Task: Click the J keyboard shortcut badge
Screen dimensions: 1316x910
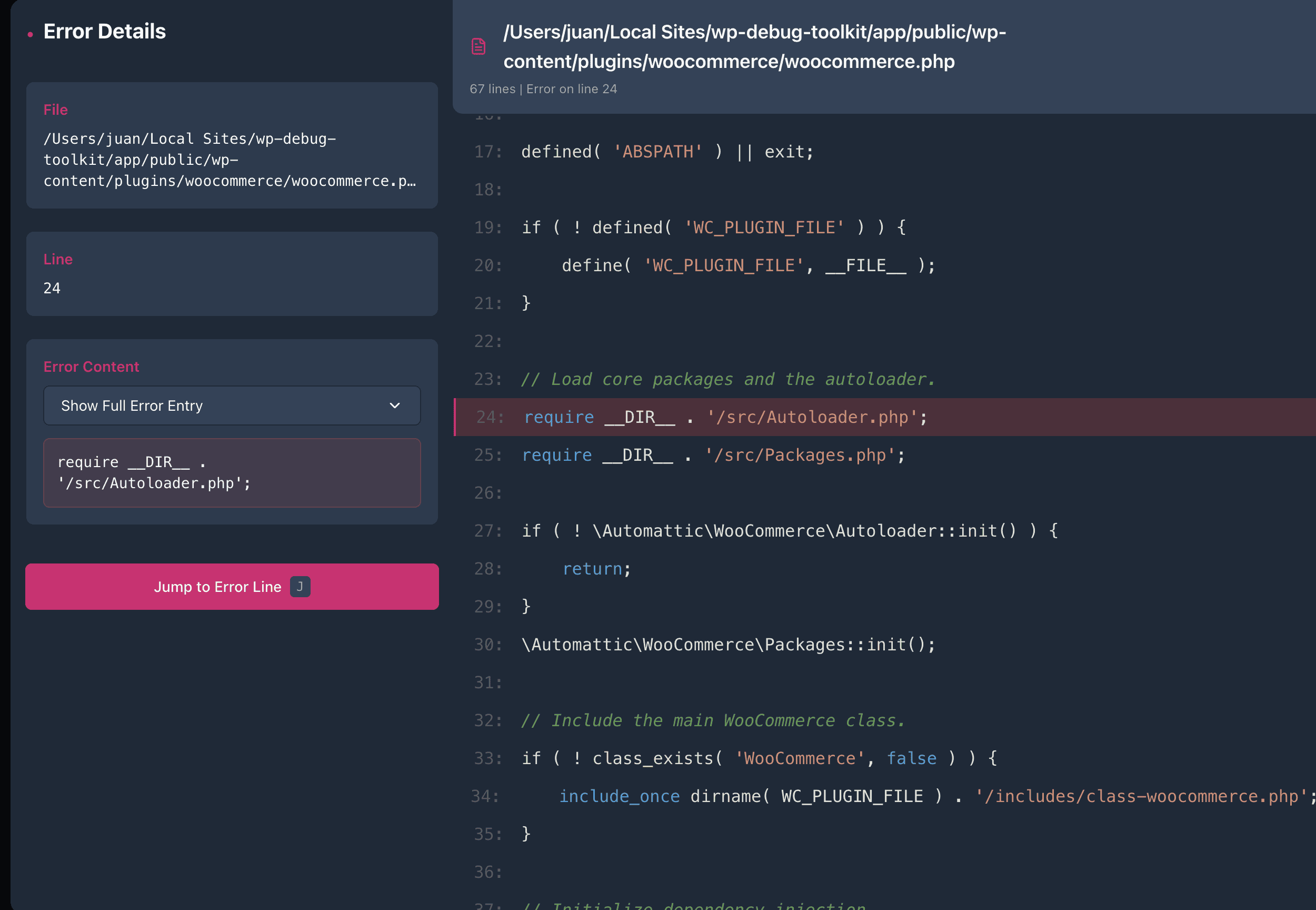Action: pyautogui.click(x=300, y=587)
